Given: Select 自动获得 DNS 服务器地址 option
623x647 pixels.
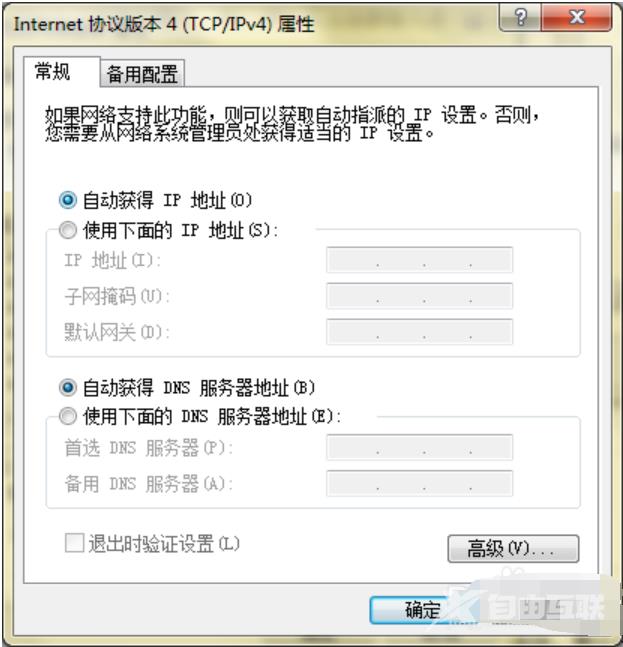Looking at the screenshot, I should coord(68,387).
